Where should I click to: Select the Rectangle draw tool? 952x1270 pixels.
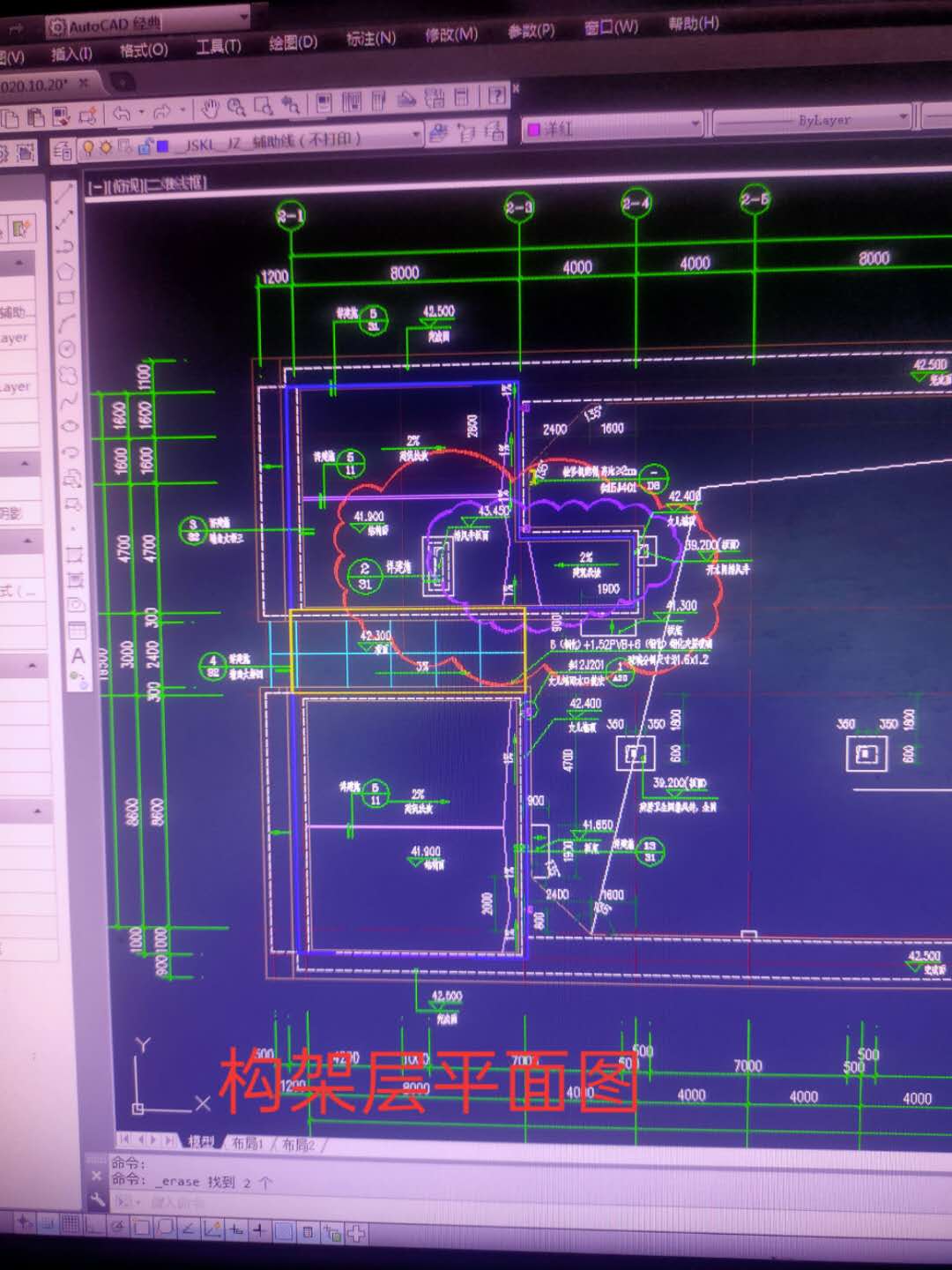(x=66, y=297)
